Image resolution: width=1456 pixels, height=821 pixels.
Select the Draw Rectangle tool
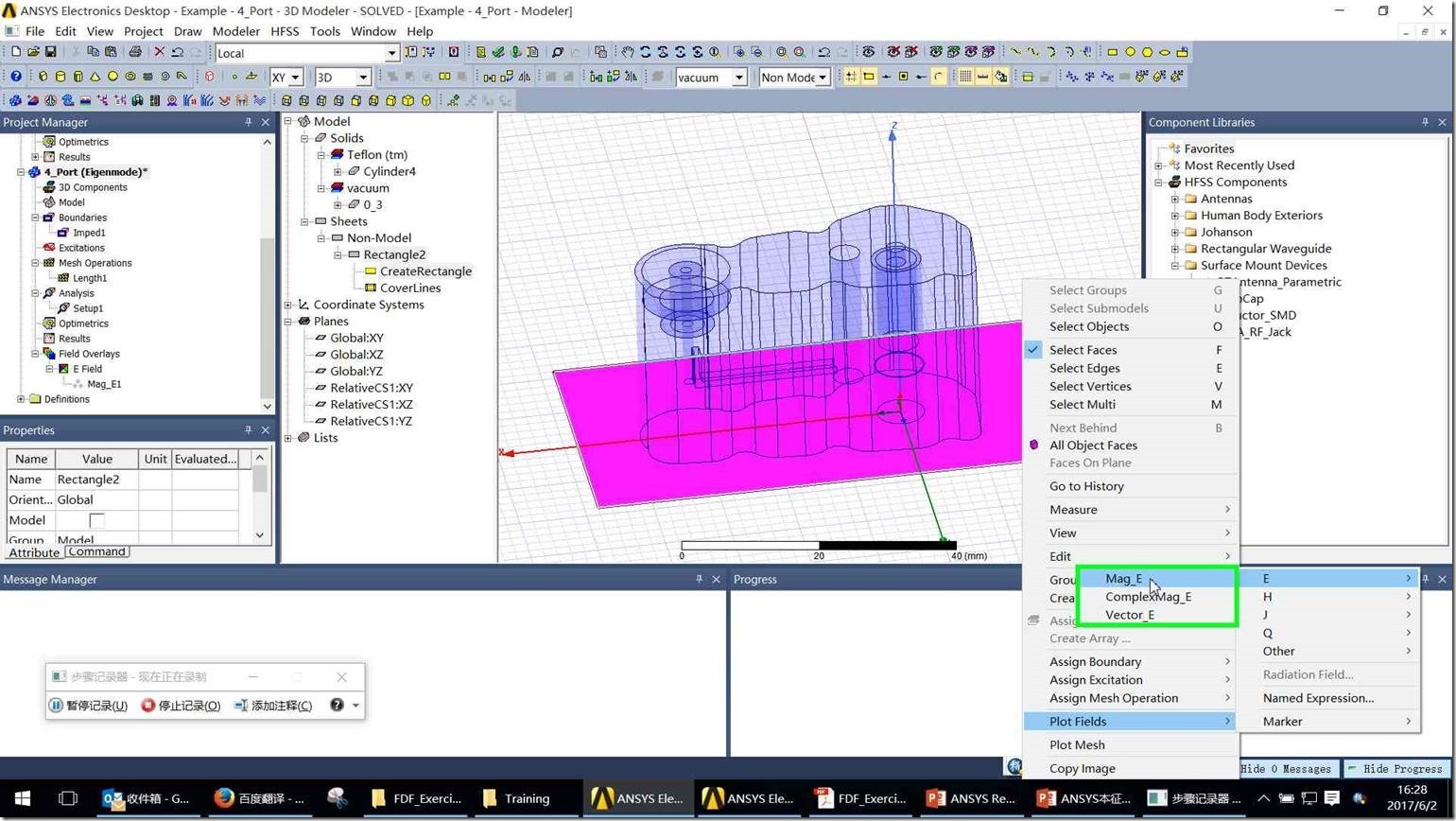pos(1112,52)
